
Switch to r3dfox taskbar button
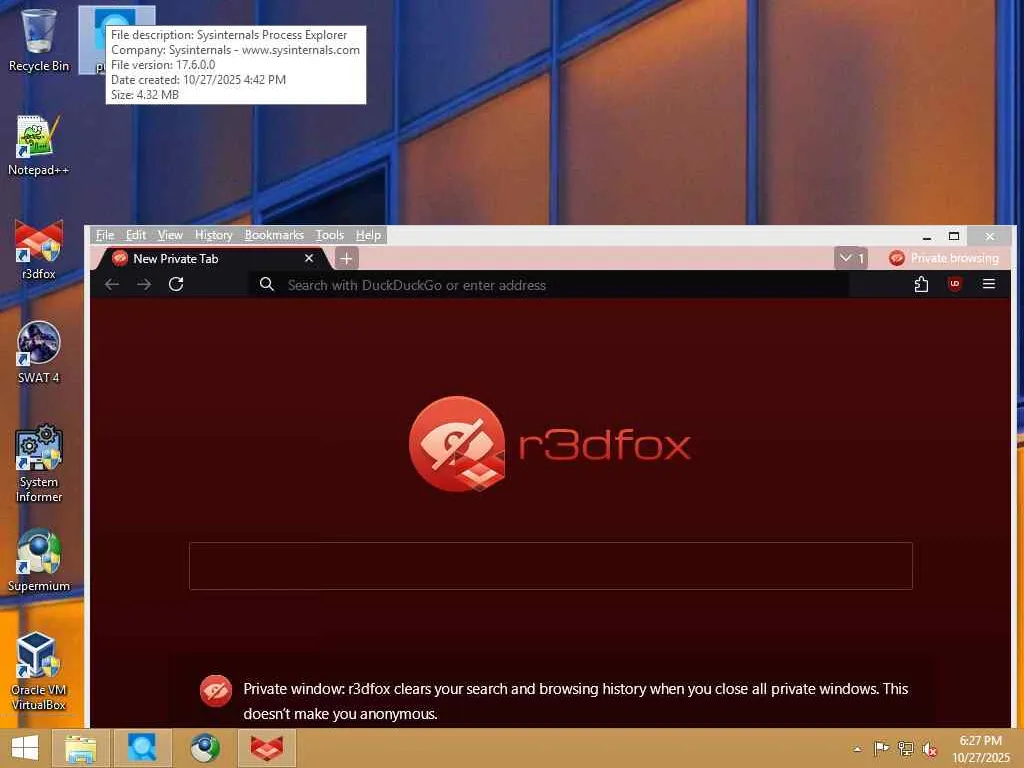tap(267, 748)
